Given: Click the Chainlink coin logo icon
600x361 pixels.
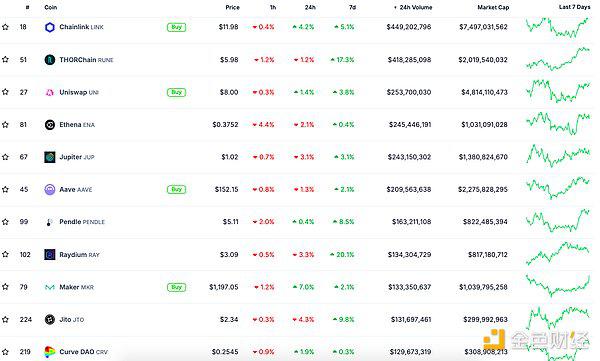Looking at the screenshot, I should click(50, 27).
